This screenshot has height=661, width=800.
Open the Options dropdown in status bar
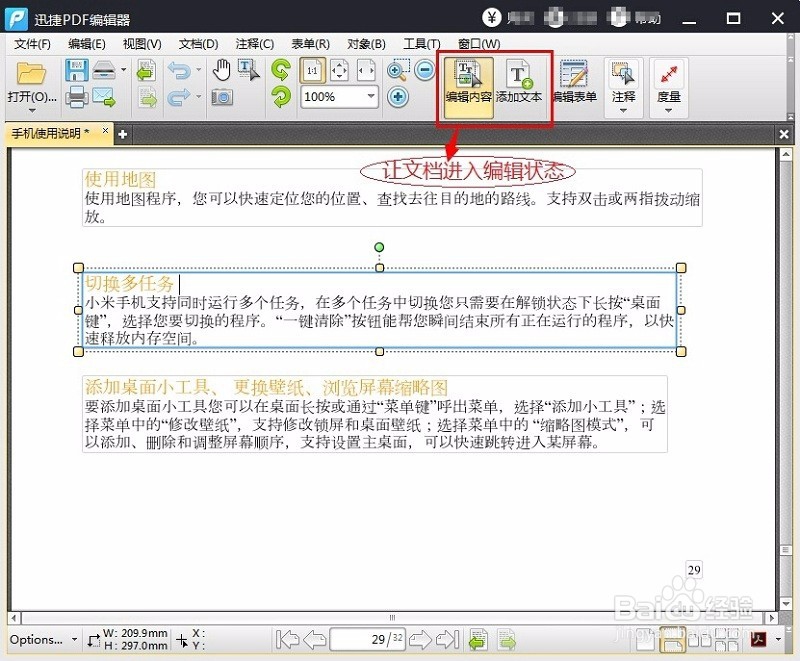pyautogui.click(x=43, y=639)
